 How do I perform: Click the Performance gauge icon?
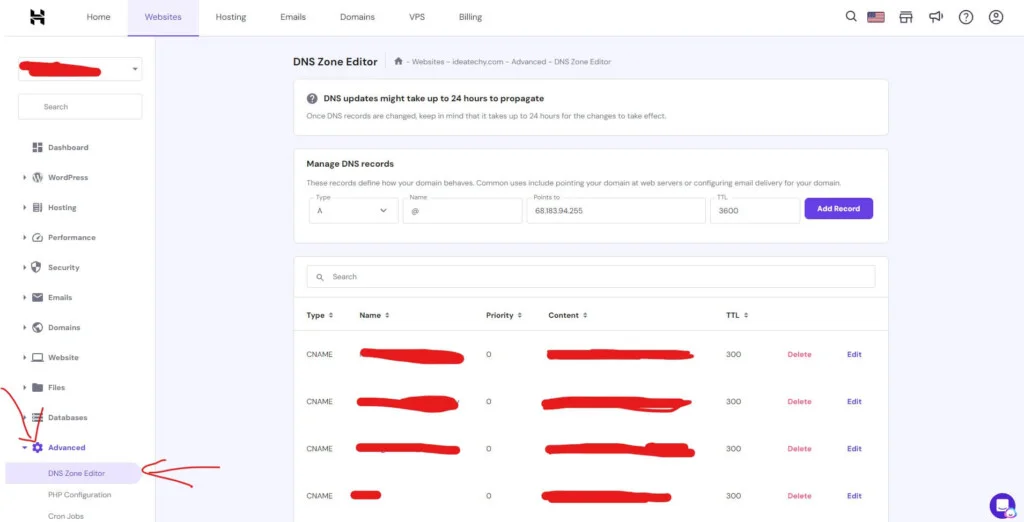[37, 238]
